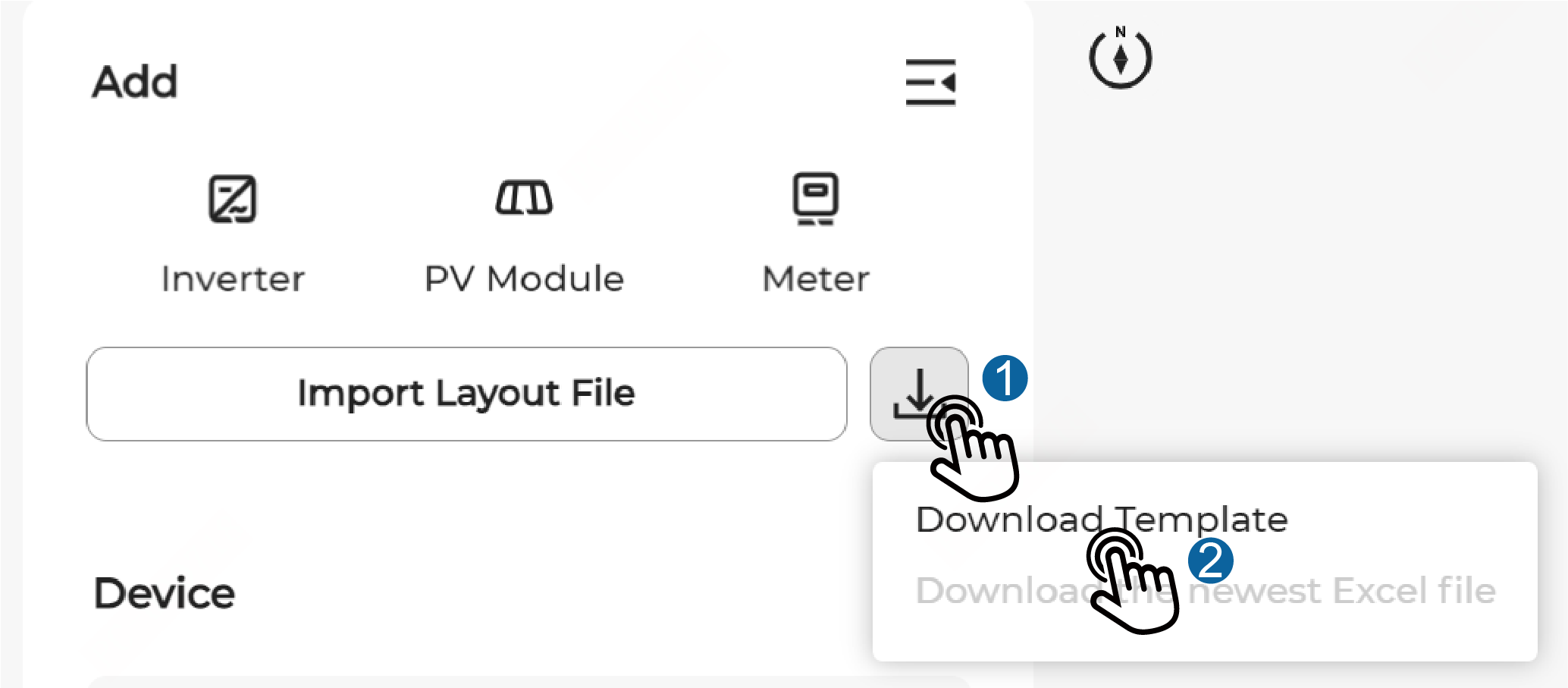Reset the map with the compass icon
This screenshot has height=688, width=1568.
(1120, 58)
